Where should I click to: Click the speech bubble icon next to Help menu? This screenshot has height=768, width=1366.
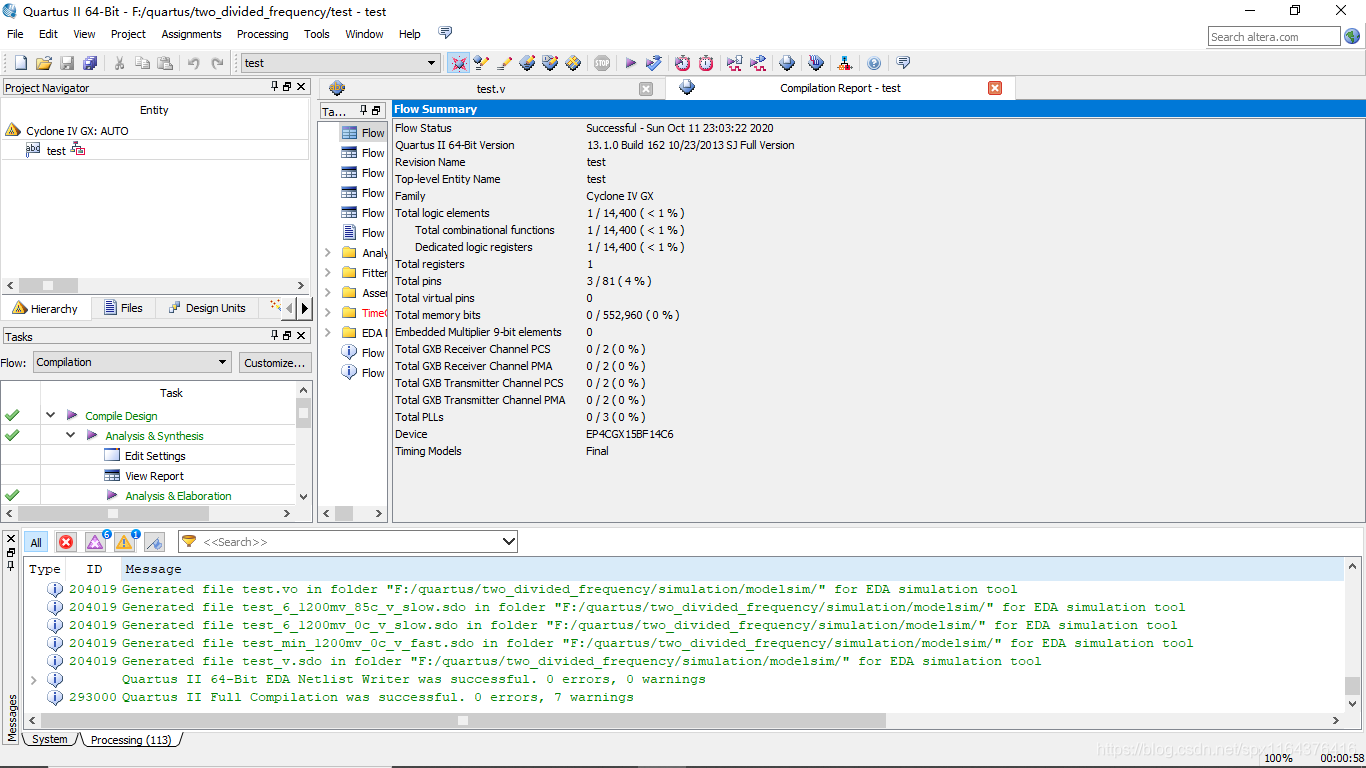(446, 33)
